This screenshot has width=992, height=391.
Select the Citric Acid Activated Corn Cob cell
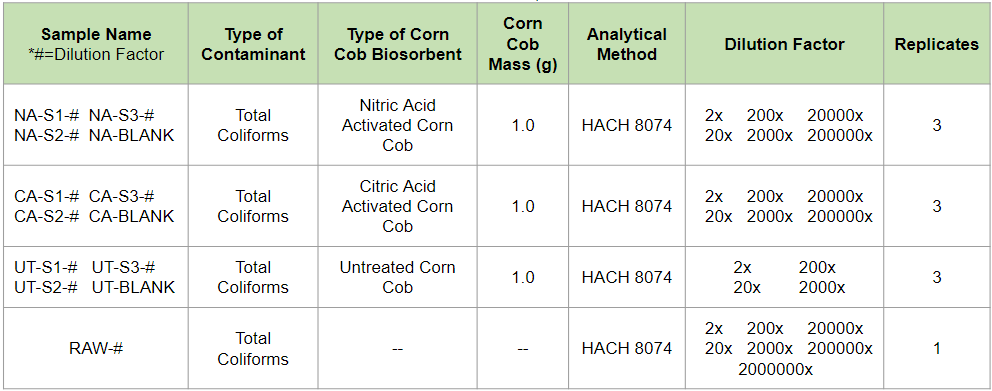397,206
